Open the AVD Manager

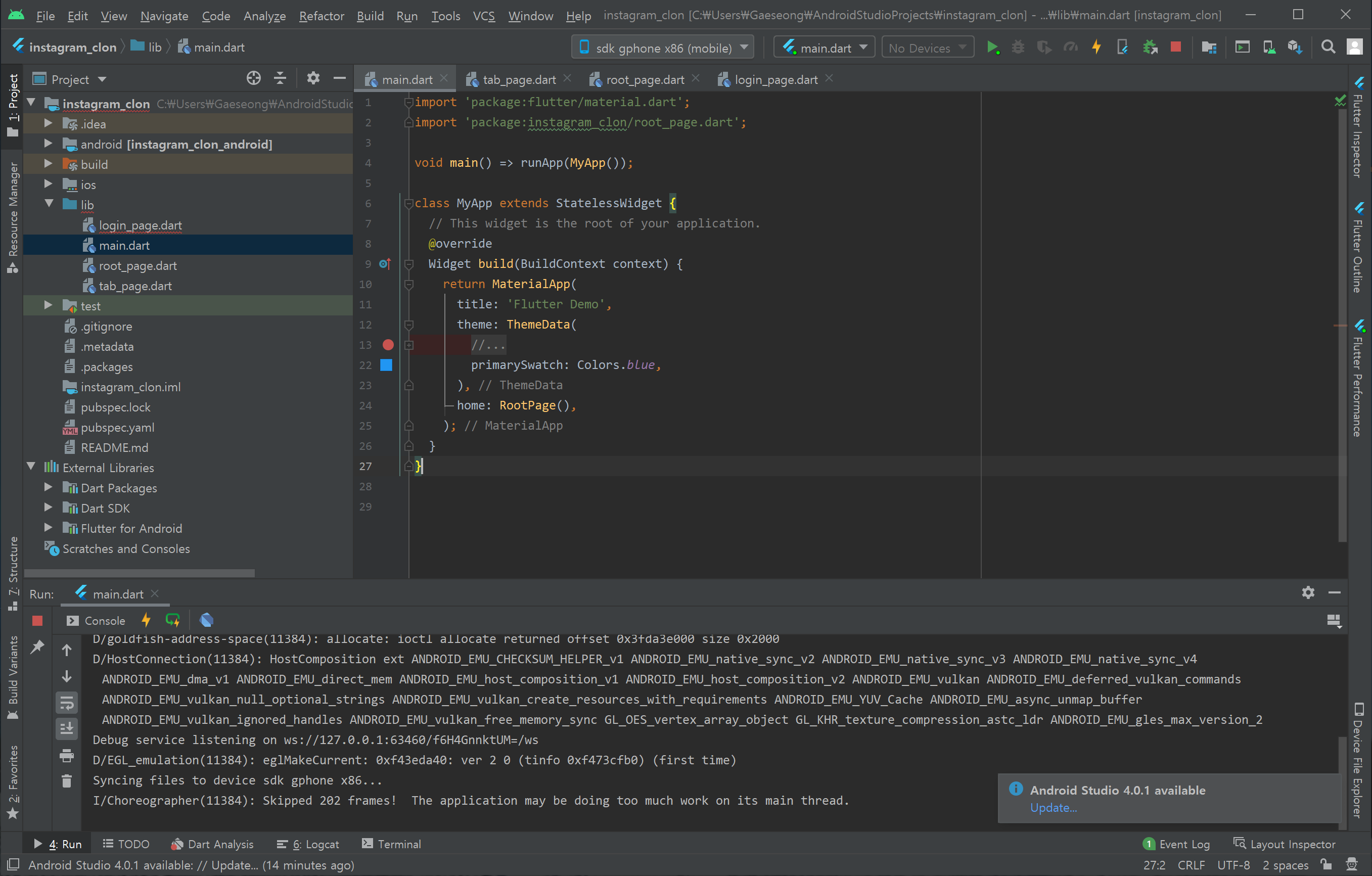coord(1269,48)
